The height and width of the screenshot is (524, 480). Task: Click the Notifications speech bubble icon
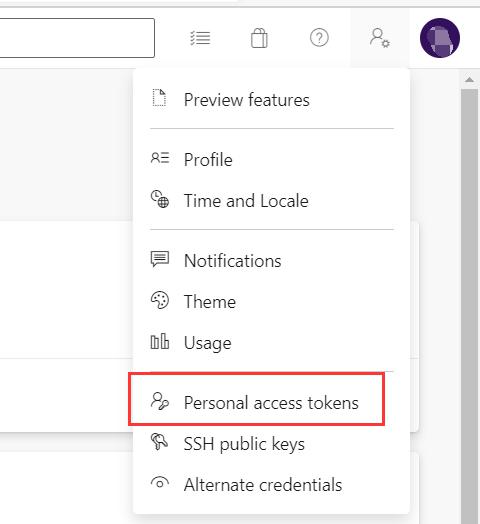pyautogui.click(x=160, y=259)
